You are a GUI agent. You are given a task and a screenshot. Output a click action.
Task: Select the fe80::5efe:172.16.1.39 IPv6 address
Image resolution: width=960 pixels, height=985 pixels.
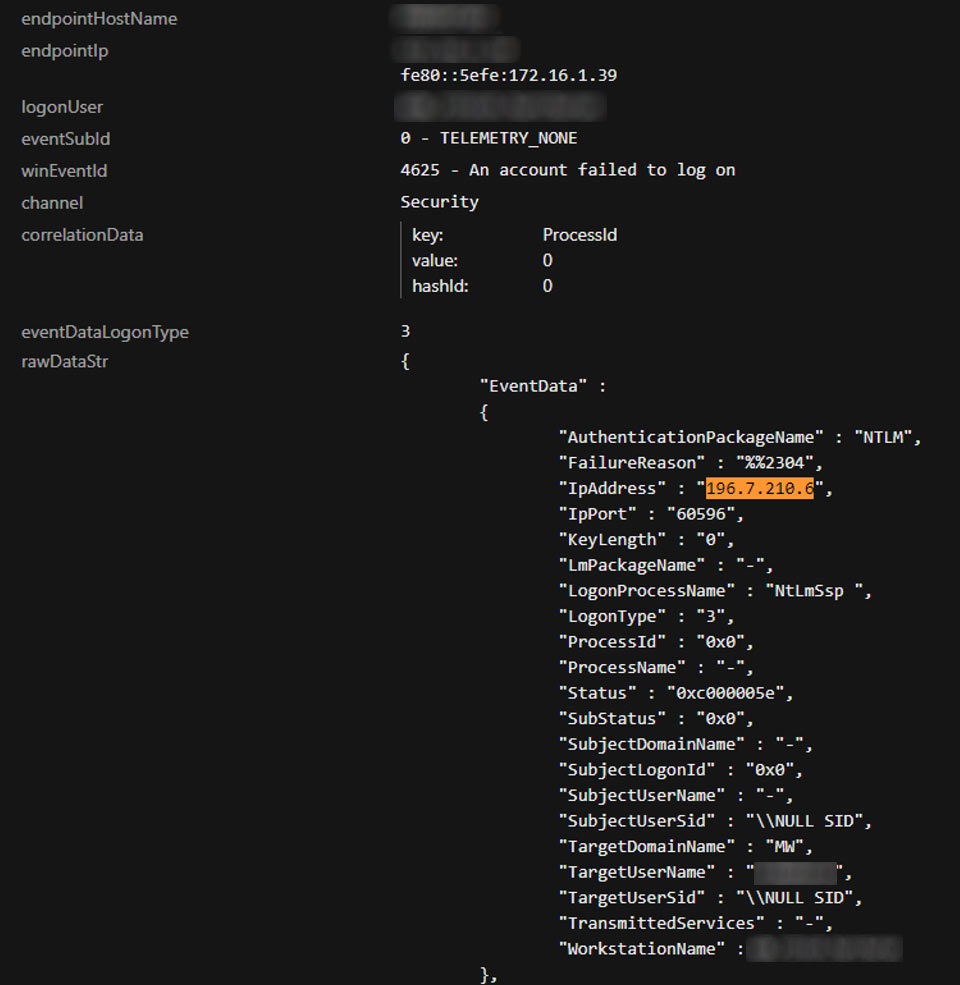(515, 76)
